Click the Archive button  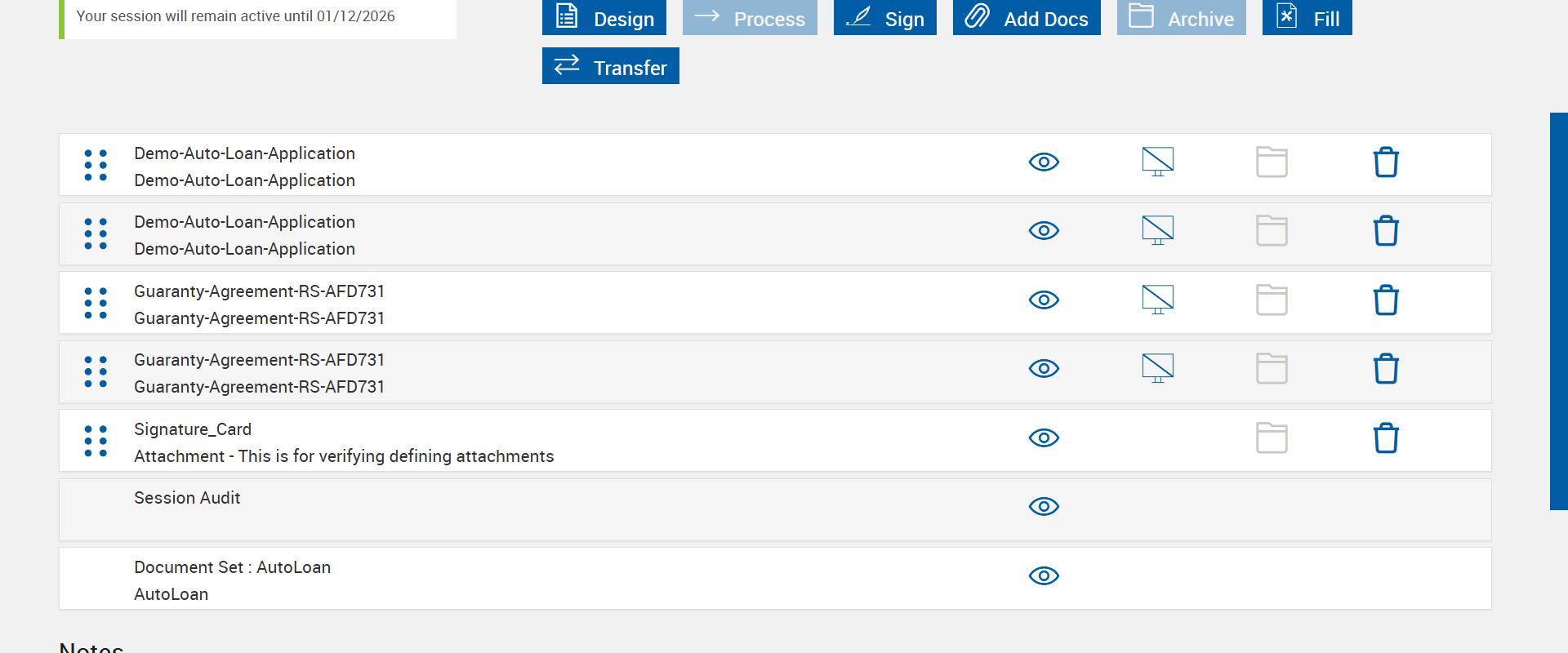click(1181, 17)
